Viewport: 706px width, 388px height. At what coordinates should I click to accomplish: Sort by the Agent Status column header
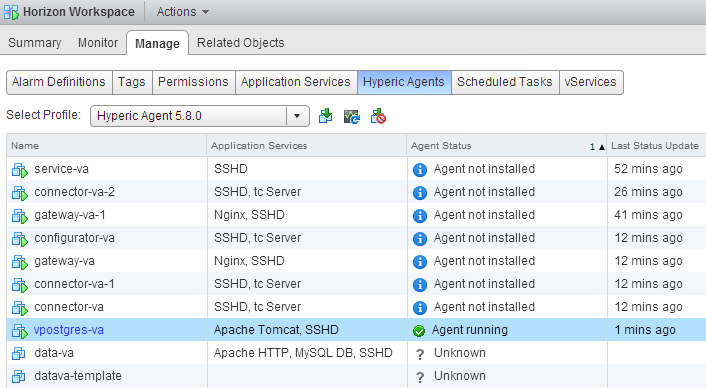507,145
